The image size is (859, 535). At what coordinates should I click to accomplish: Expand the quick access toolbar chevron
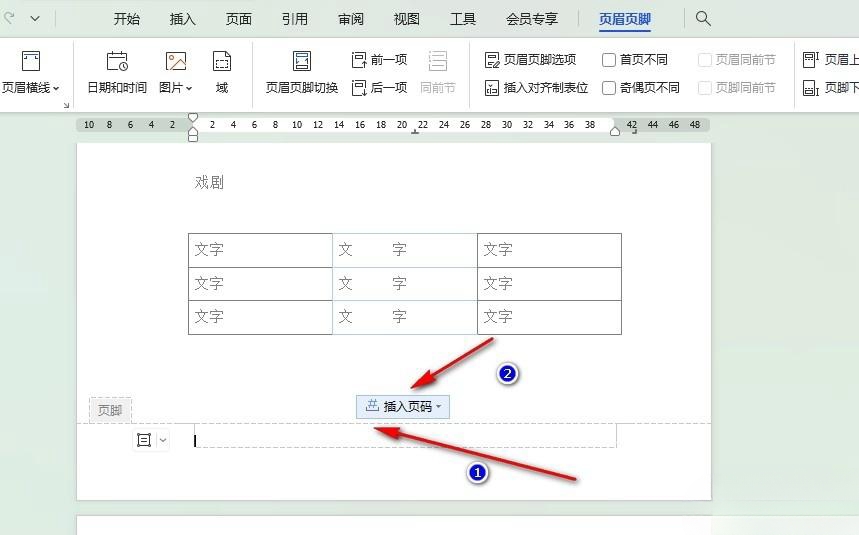35,19
